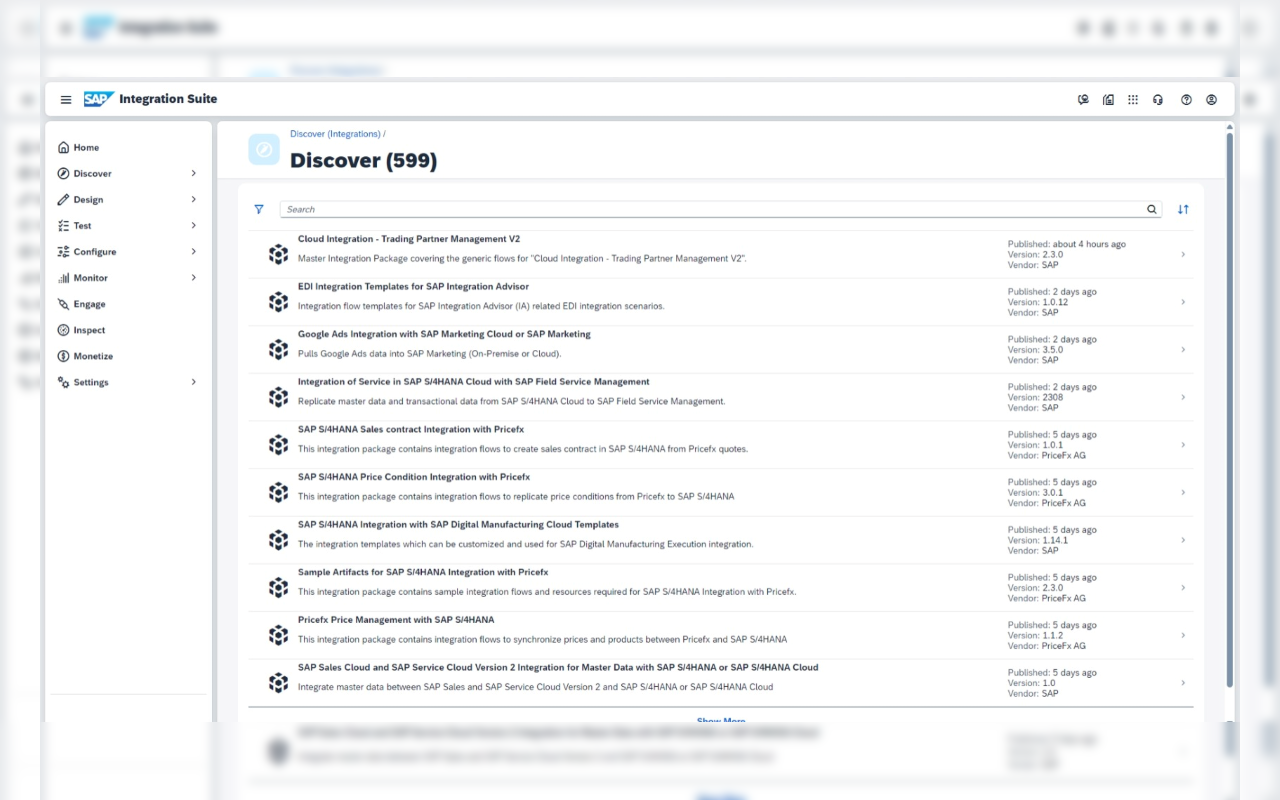Select Monitor in the sidebar
Image resolution: width=1280 pixels, height=800 pixels.
pos(91,278)
